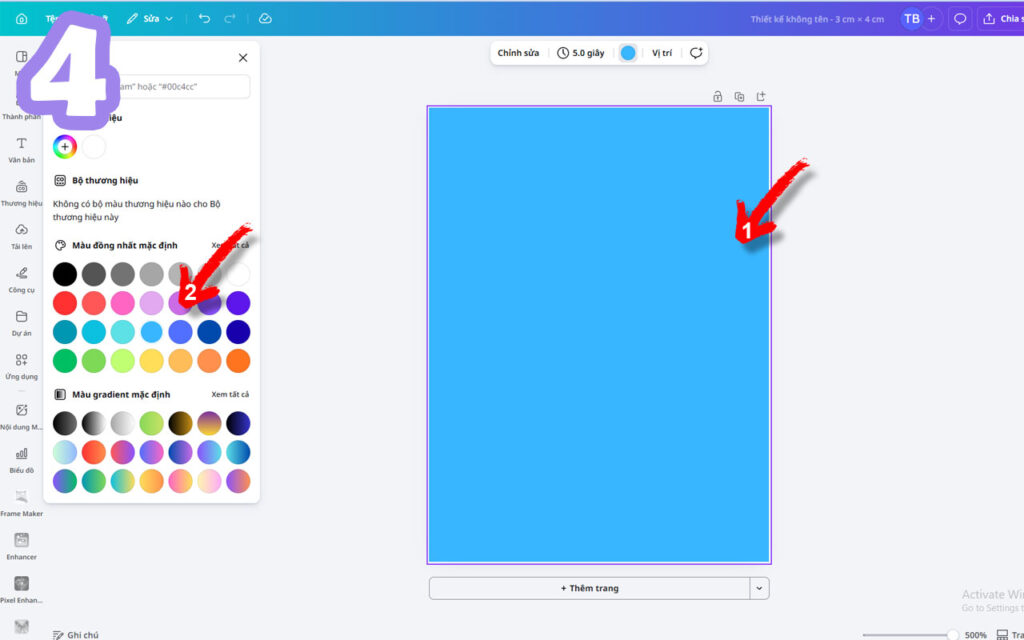Launch the Pixel Enhan... app
The height and width of the screenshot is (640, 1024).
pos(22,590)
